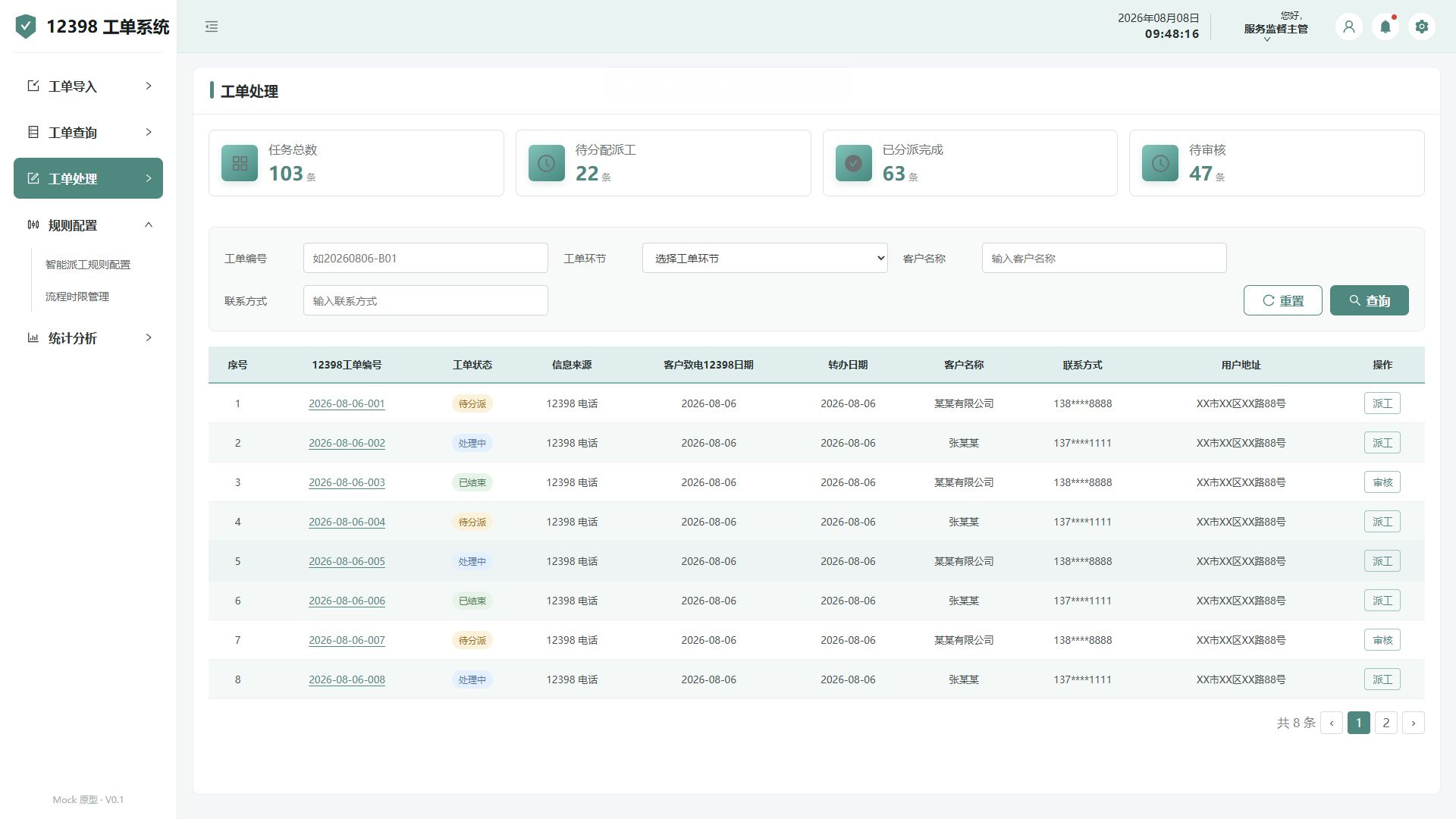
Task: Open 智能派工规则配置 submenu item
Action: (88, 265)
